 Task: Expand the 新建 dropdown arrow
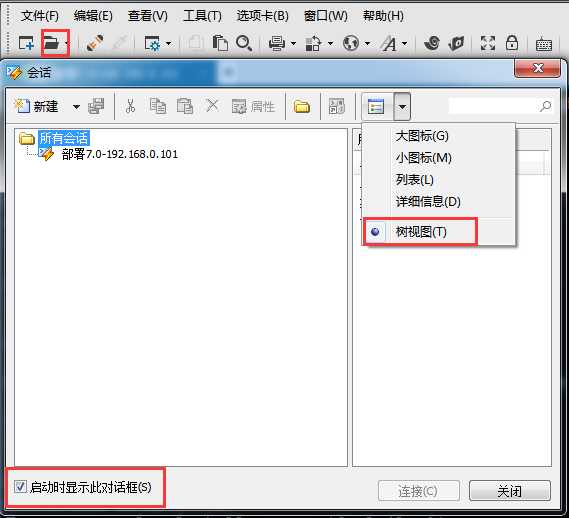coord(76,107)
